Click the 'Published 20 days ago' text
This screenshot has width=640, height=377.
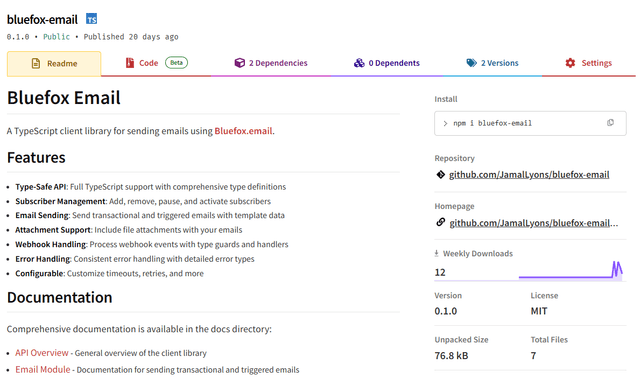tap(131, 37)
